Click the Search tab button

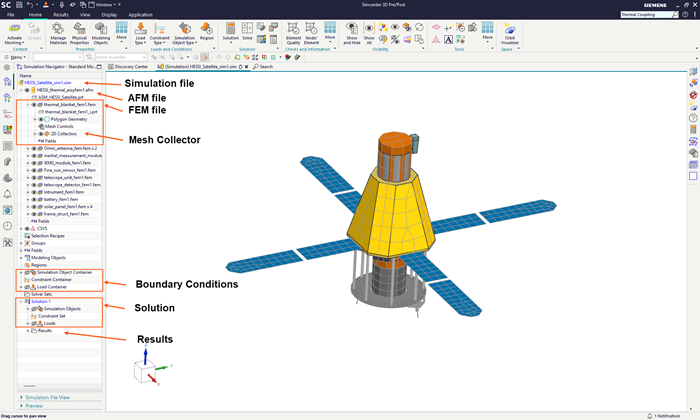point(263,67)
